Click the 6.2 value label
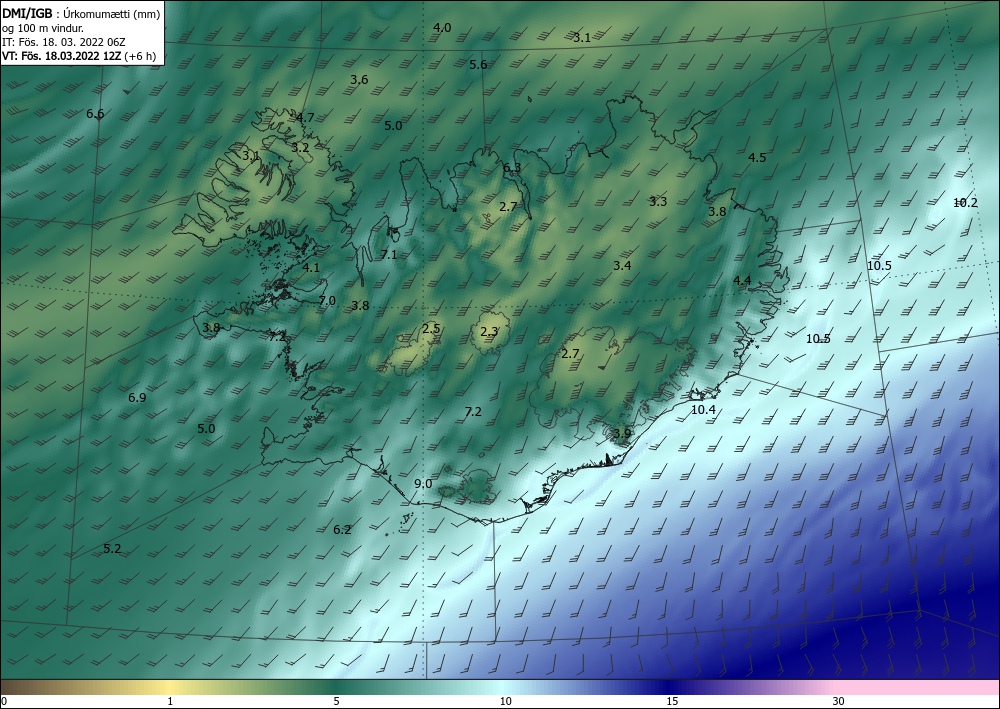The height and width of the screenshot is (709, 1000). click(x=342, y=530)
